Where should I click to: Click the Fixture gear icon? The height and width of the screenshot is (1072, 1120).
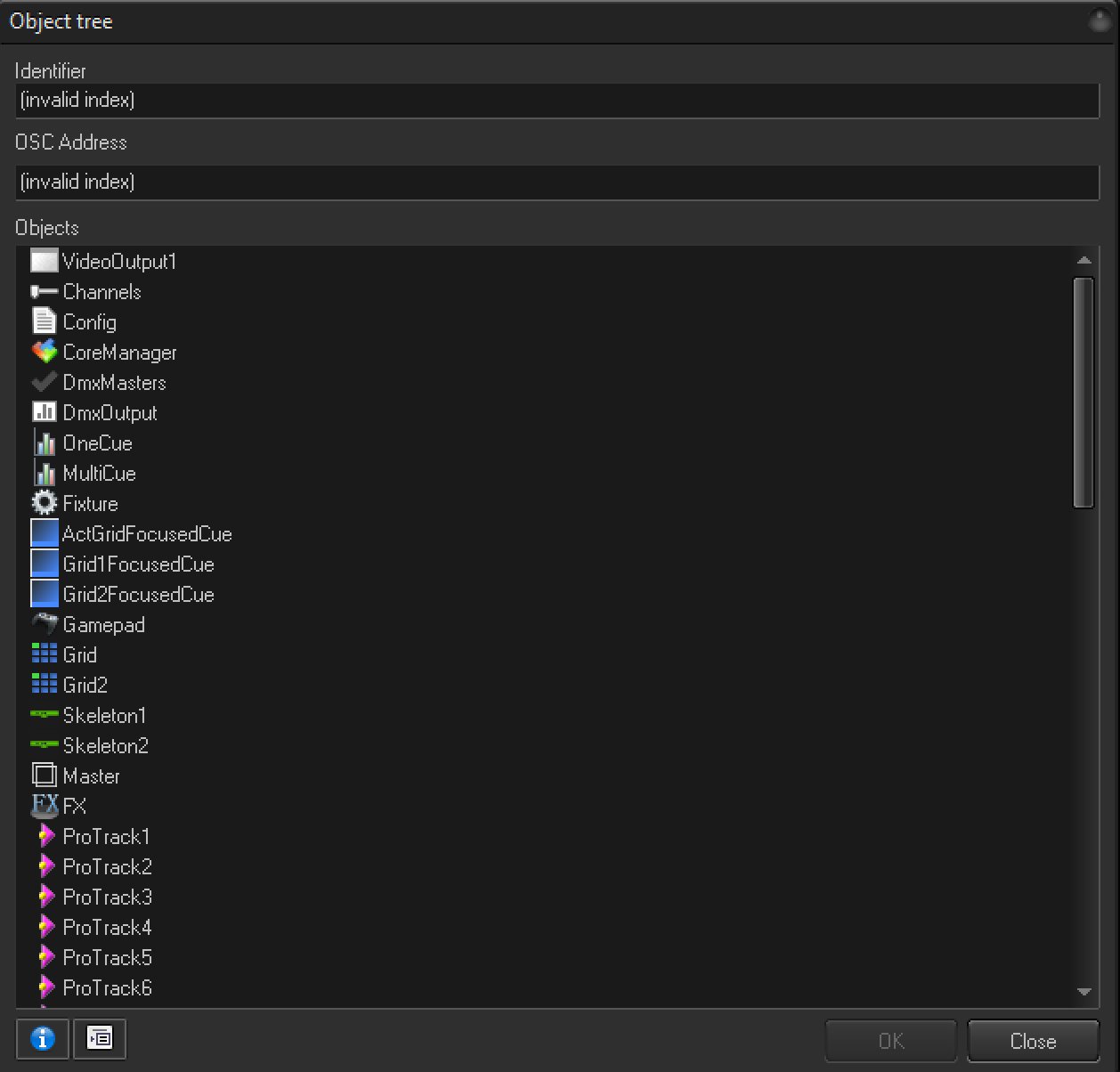coord(44,503)
